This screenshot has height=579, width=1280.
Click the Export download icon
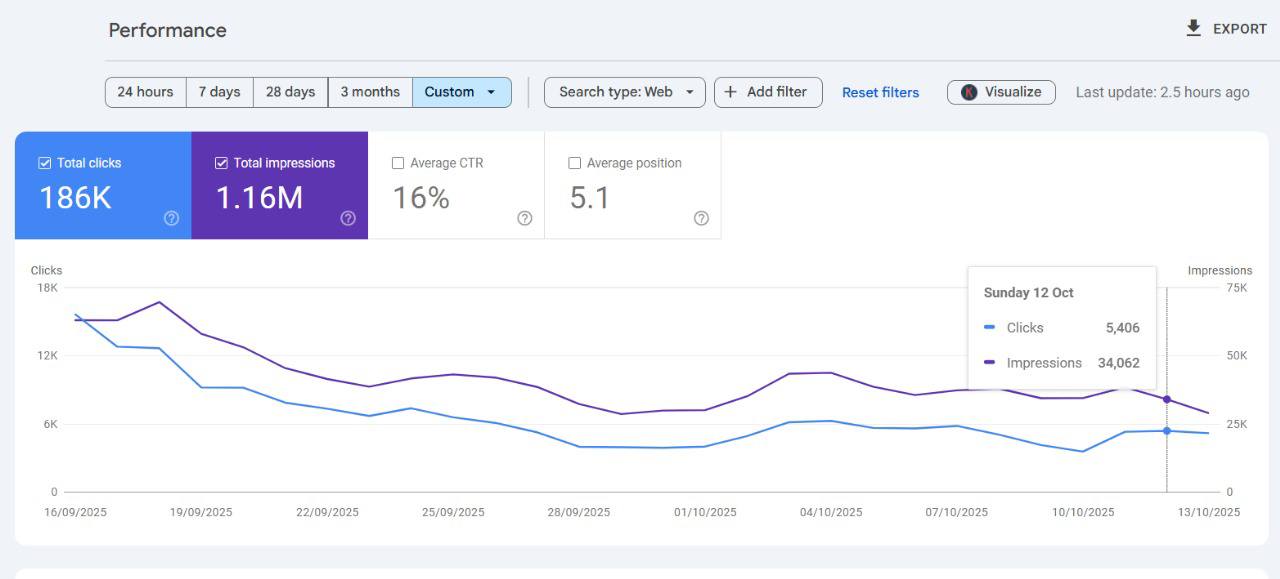[1193, 28]
